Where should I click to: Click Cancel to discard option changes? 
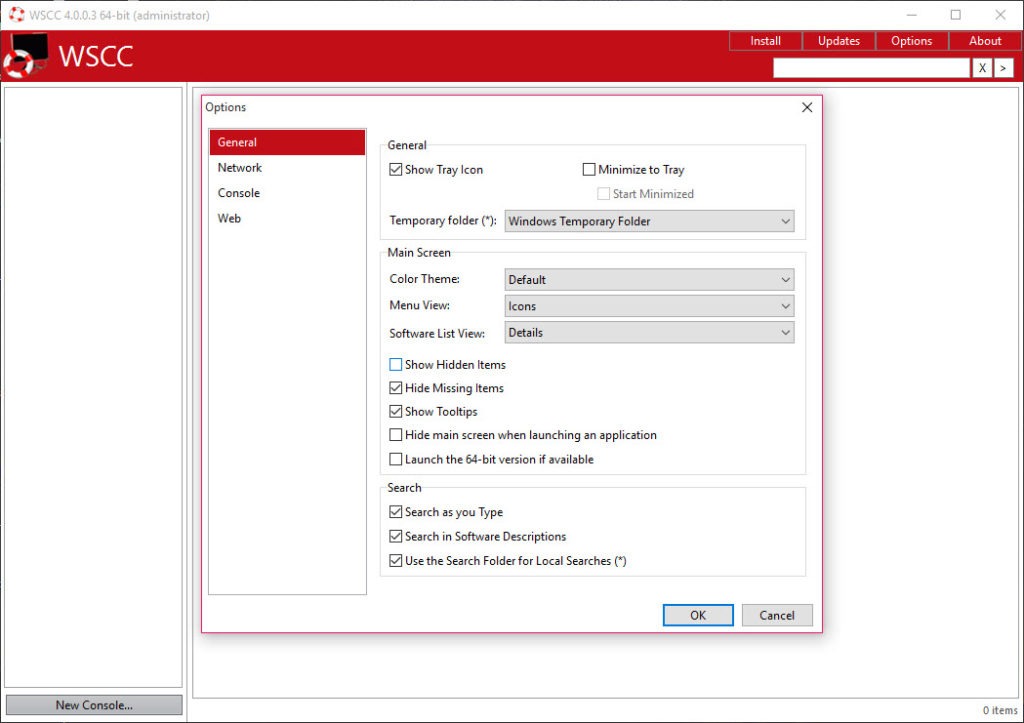pos(777,615)
